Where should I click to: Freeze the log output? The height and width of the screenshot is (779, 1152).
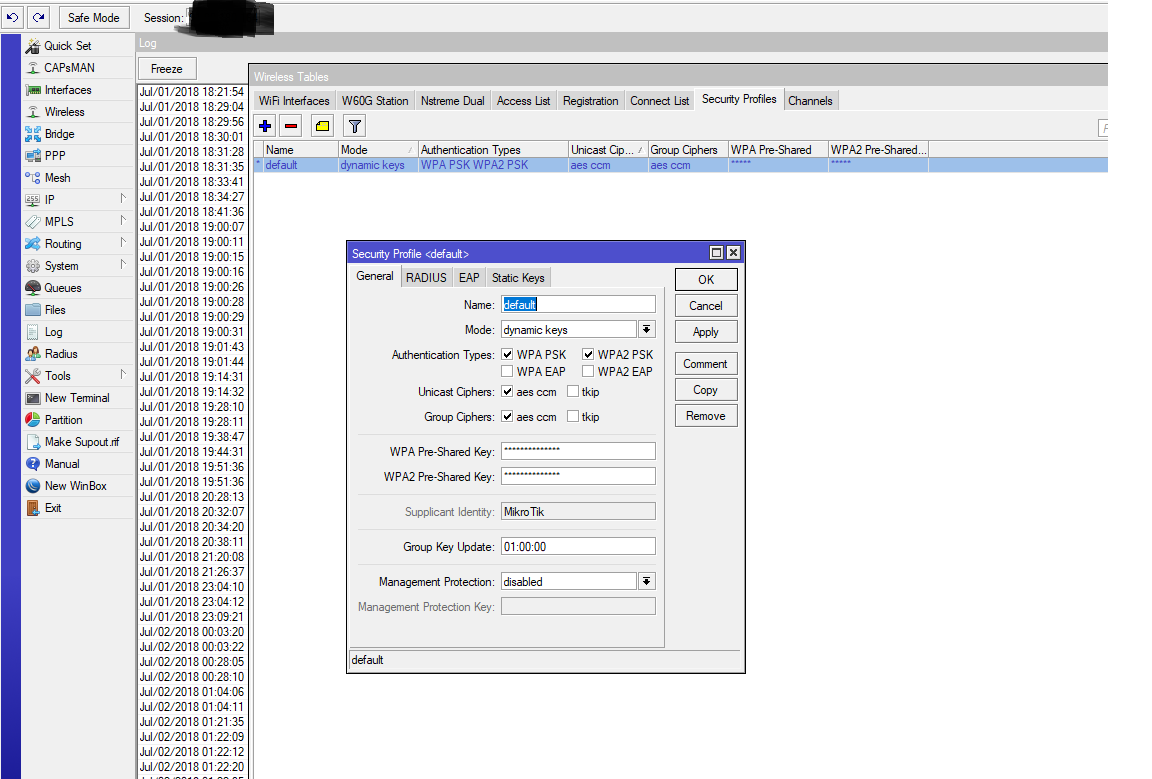166,68
